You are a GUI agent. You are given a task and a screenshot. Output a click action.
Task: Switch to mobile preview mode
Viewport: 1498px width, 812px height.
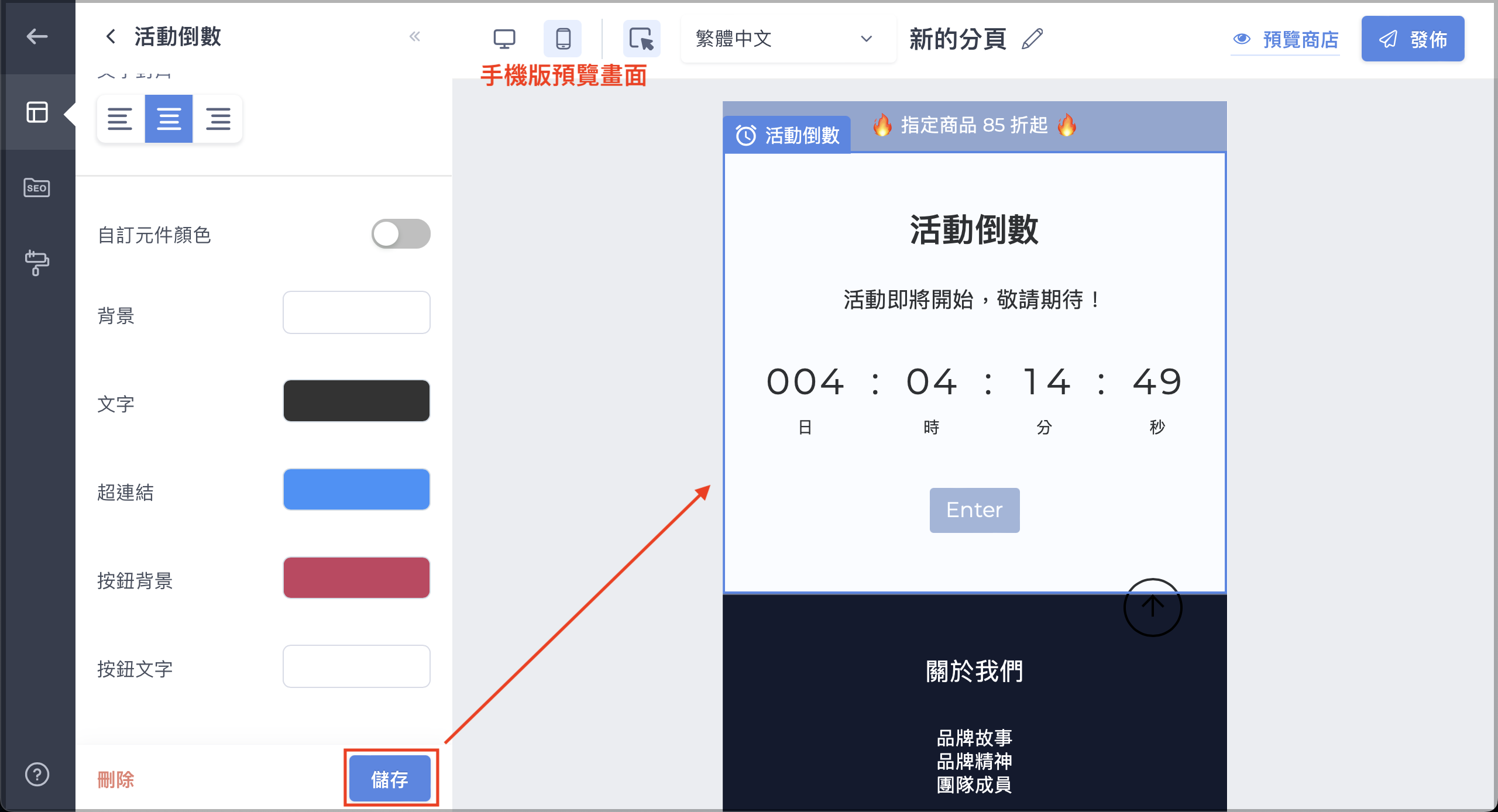click(x=563, y=39)
